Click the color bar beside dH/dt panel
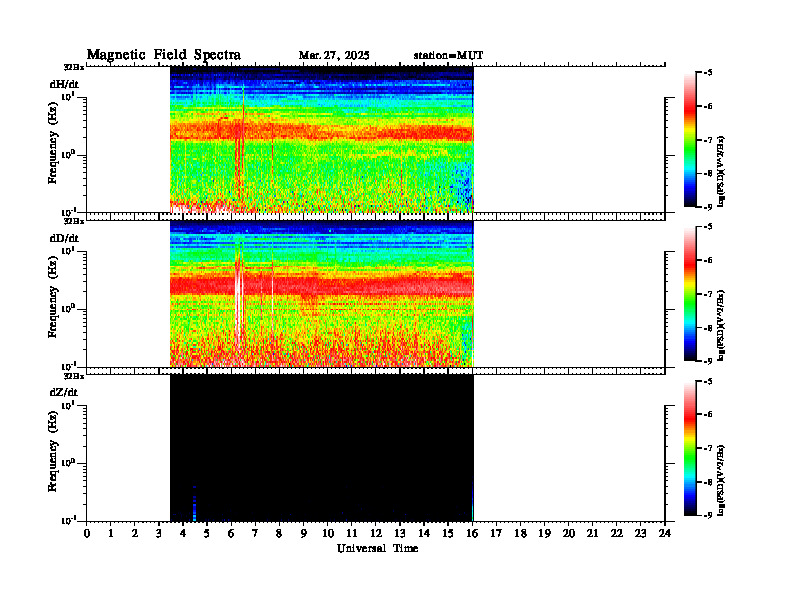Image resolution: width=792 pixels, height=612 pixels. 689,140
